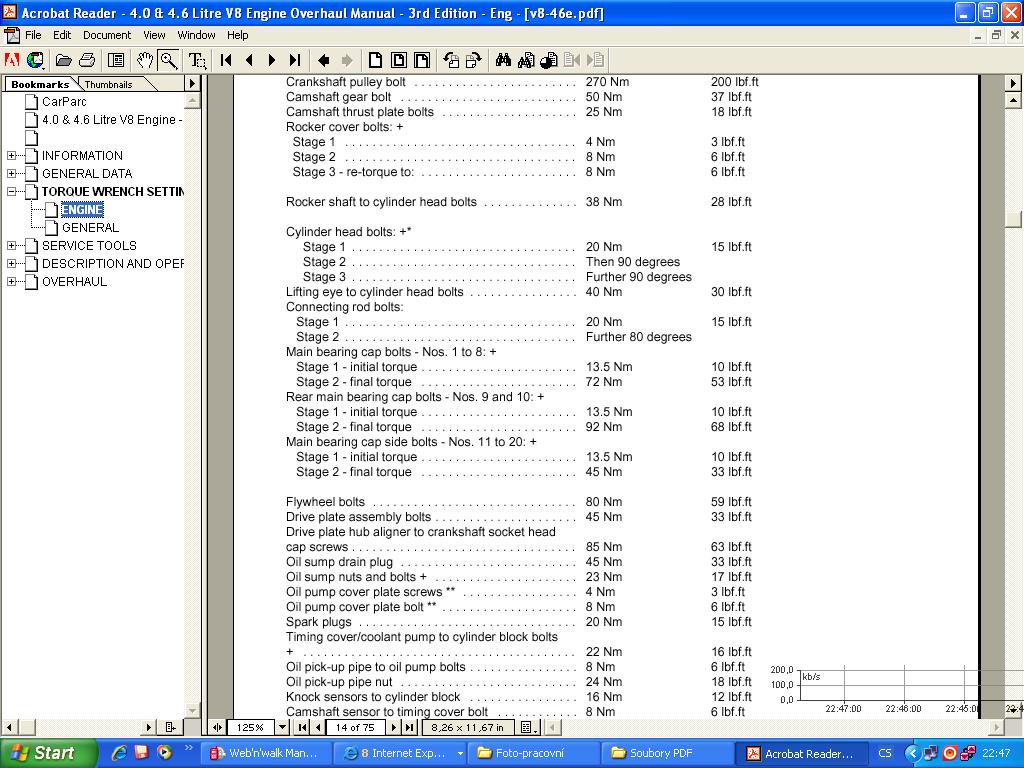Expand the OVERHAUL bookmark node
The height and width of the screenshot is (768, 1024).
click(x=12, y=282)
